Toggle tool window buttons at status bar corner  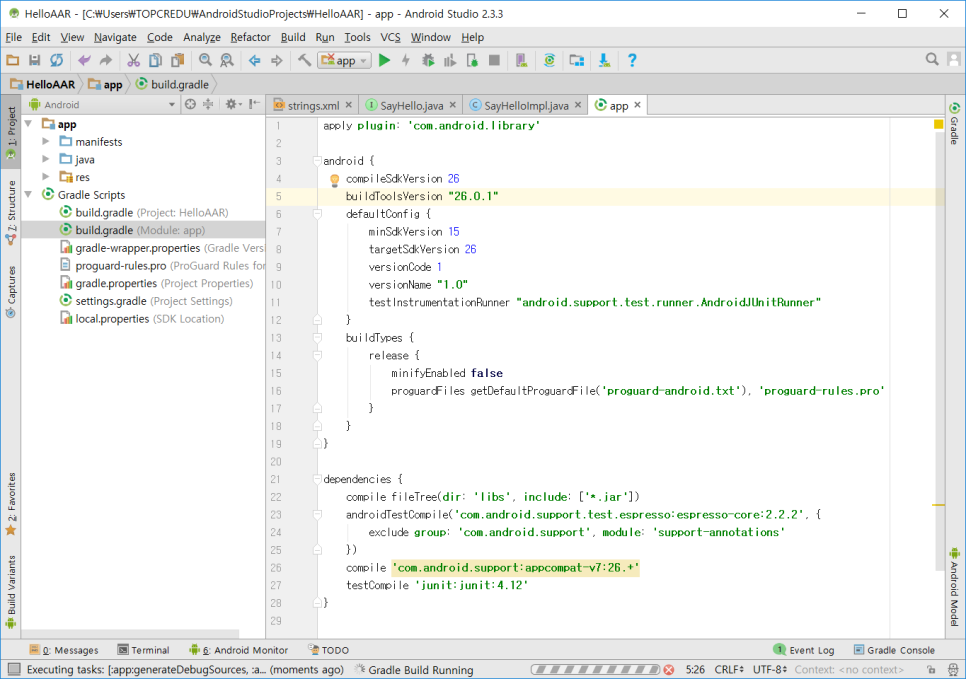click(x=14, y=669)
